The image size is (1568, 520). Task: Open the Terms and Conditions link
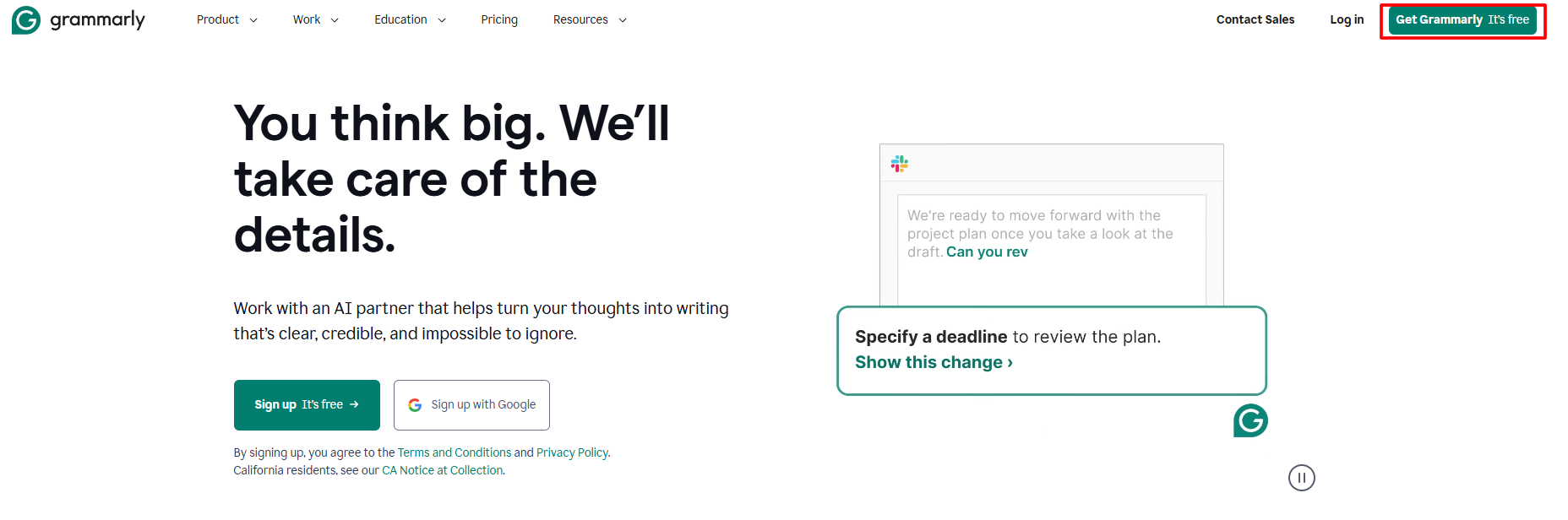click(455, 452)
